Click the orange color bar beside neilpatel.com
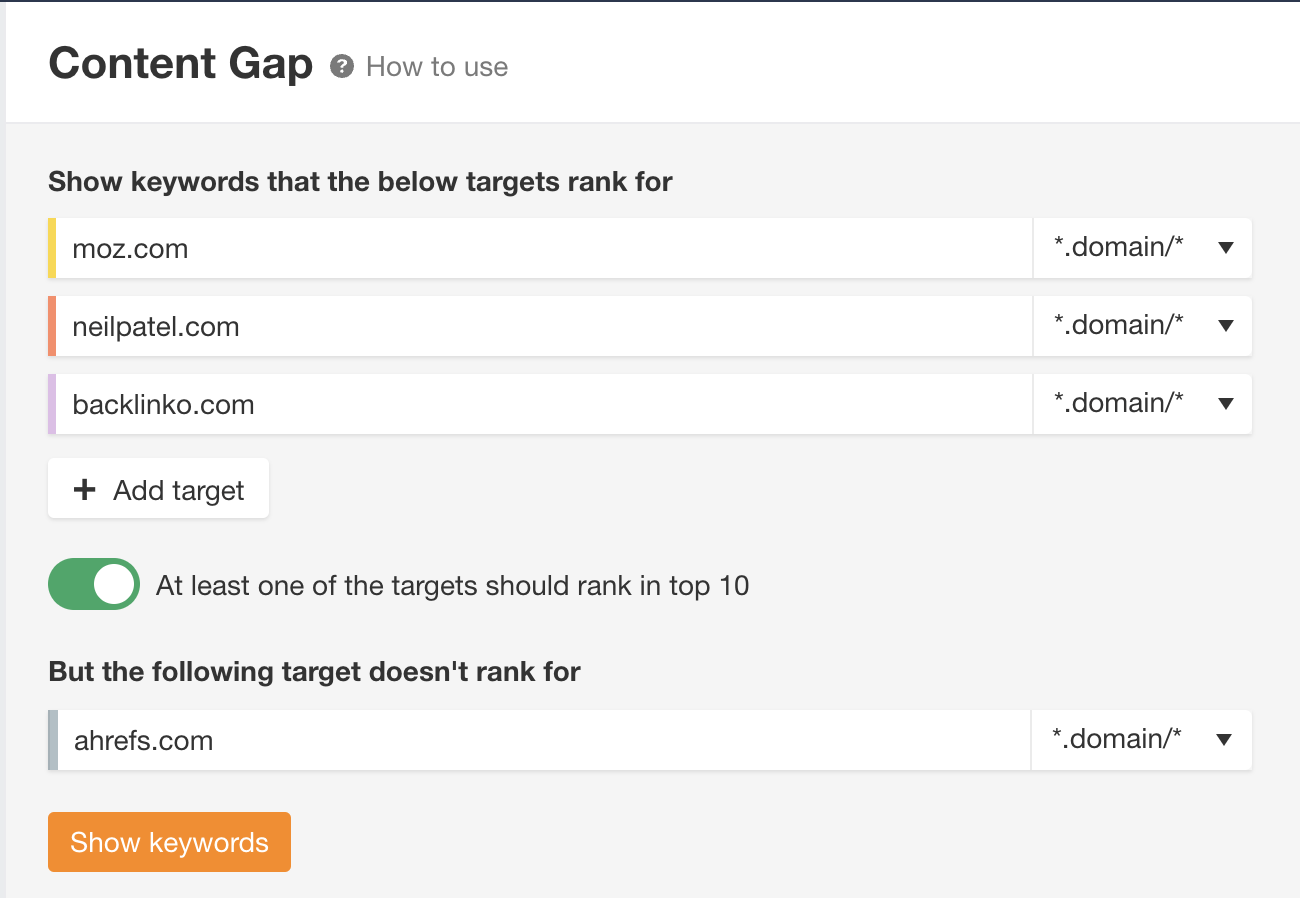The width and height of the screenshot is (1300, 898). click(x=53, y=326)
